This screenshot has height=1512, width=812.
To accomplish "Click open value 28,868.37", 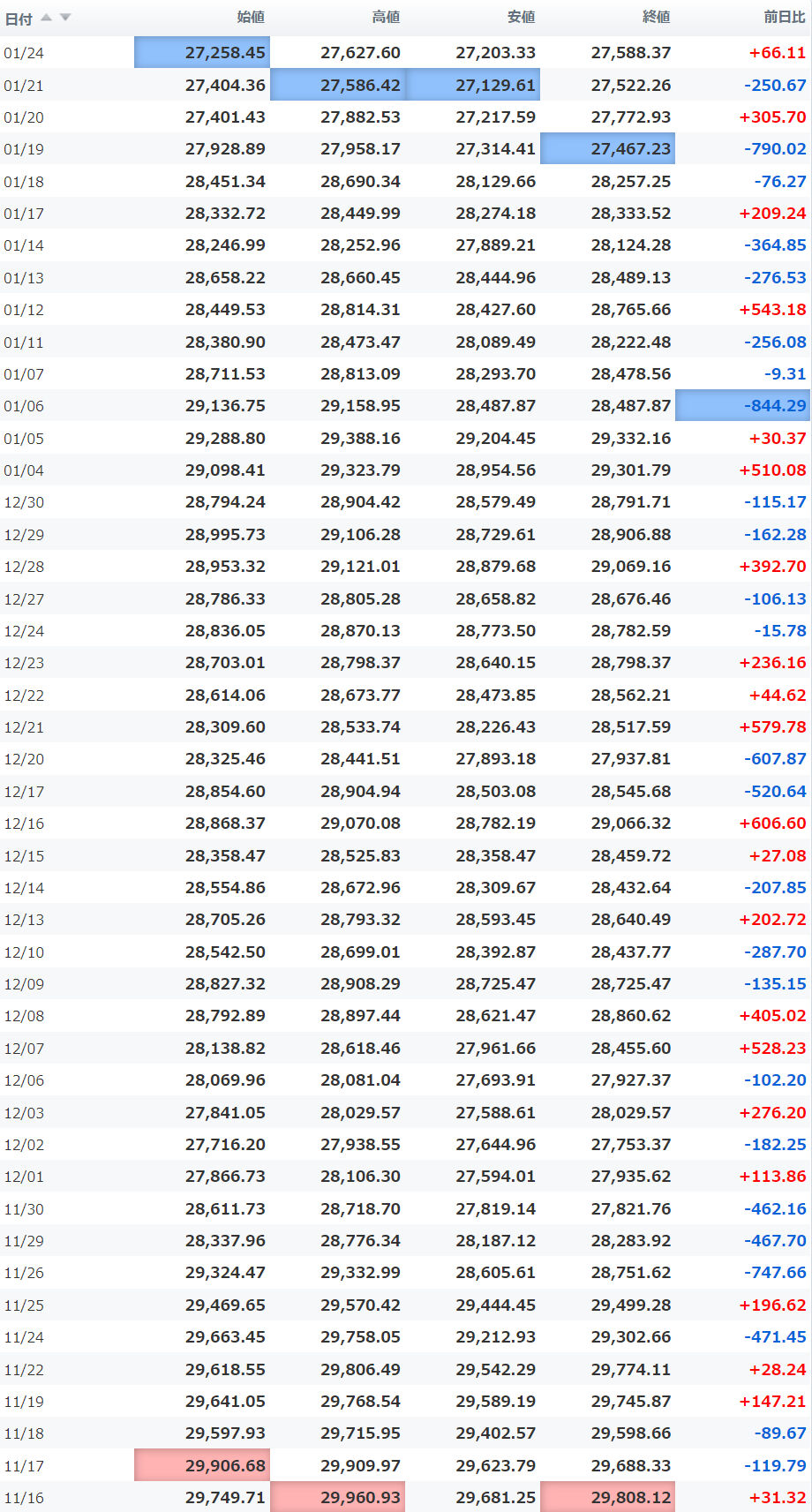I will click(225, 824).
